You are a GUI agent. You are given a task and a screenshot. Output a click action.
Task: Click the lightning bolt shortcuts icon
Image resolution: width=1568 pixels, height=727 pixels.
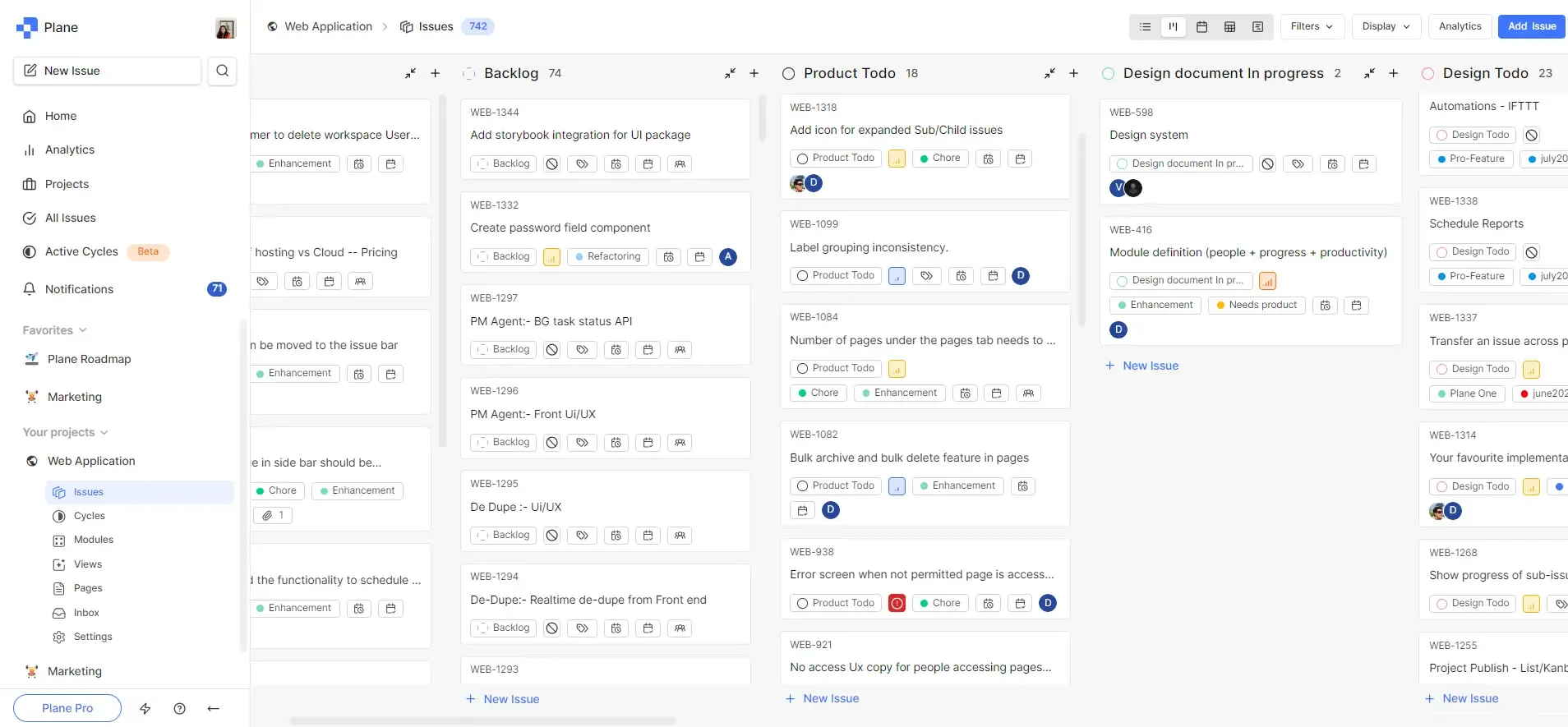coord(145,708)
